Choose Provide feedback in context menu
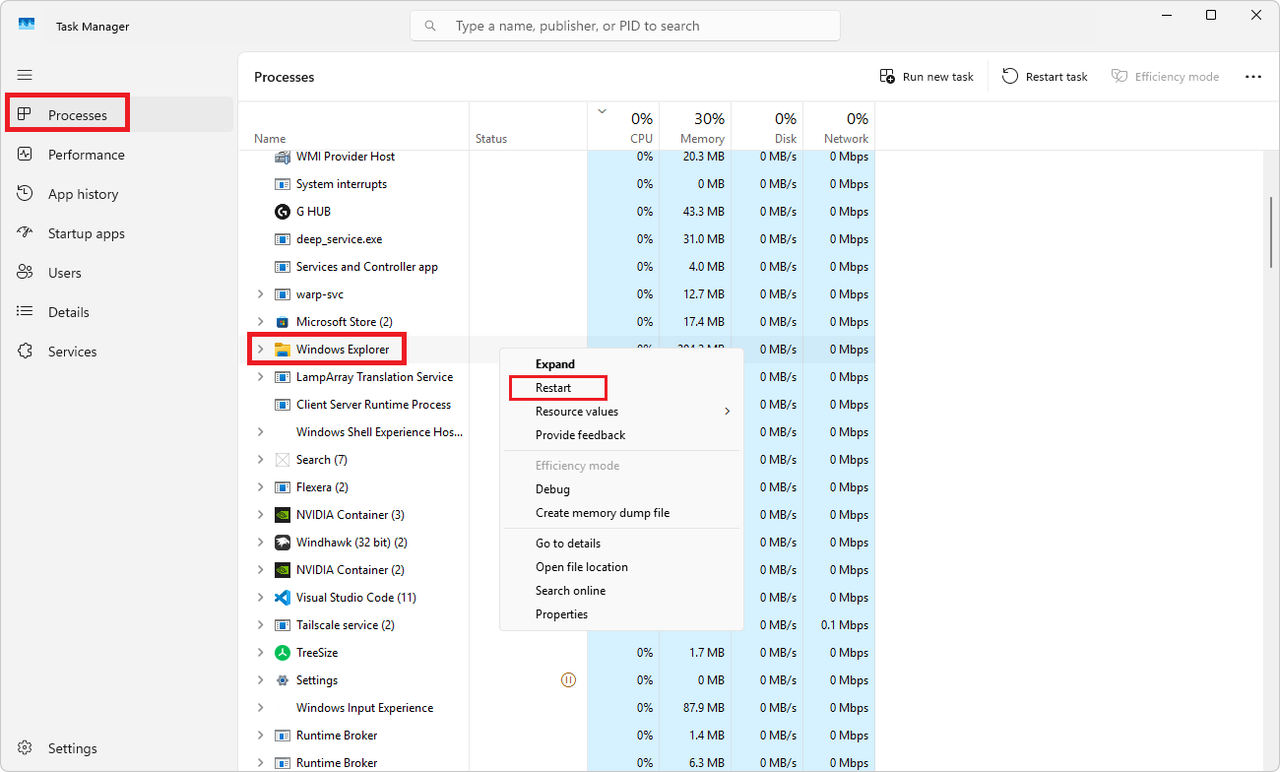Image resolution: width=1280 pixels, height=772 pixels. 621,435
